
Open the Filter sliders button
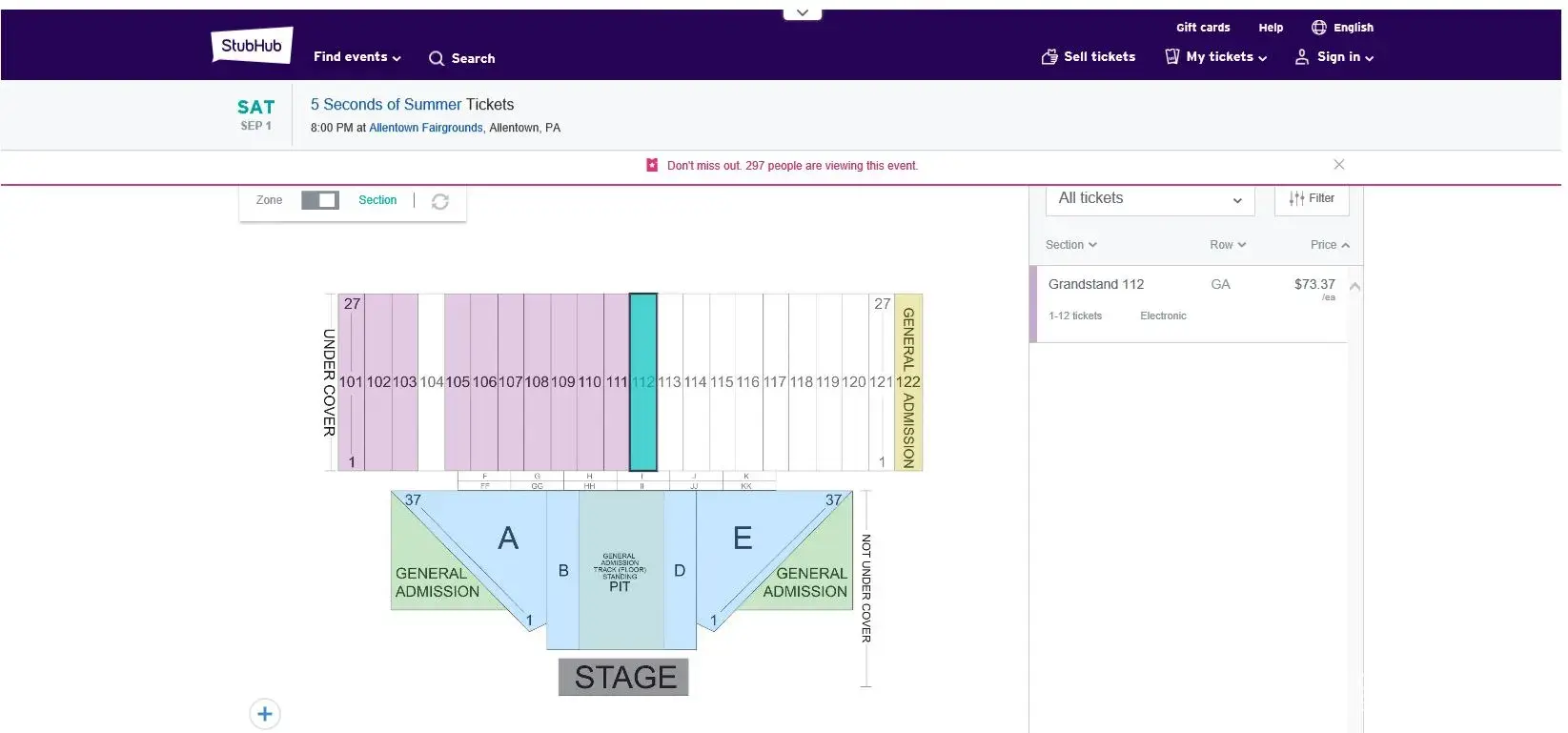coord(1312,198)
